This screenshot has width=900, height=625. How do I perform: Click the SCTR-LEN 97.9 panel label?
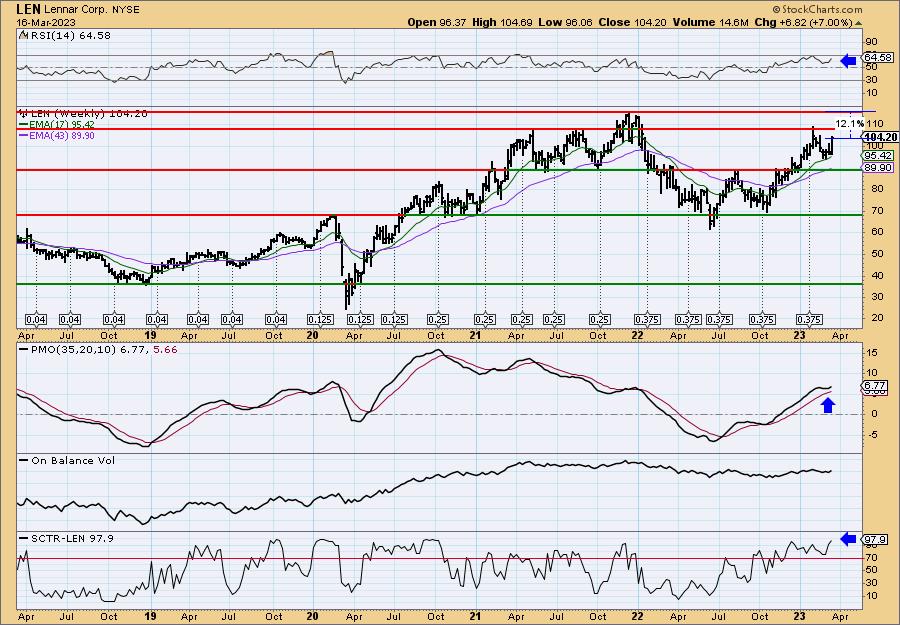[72, 538]
